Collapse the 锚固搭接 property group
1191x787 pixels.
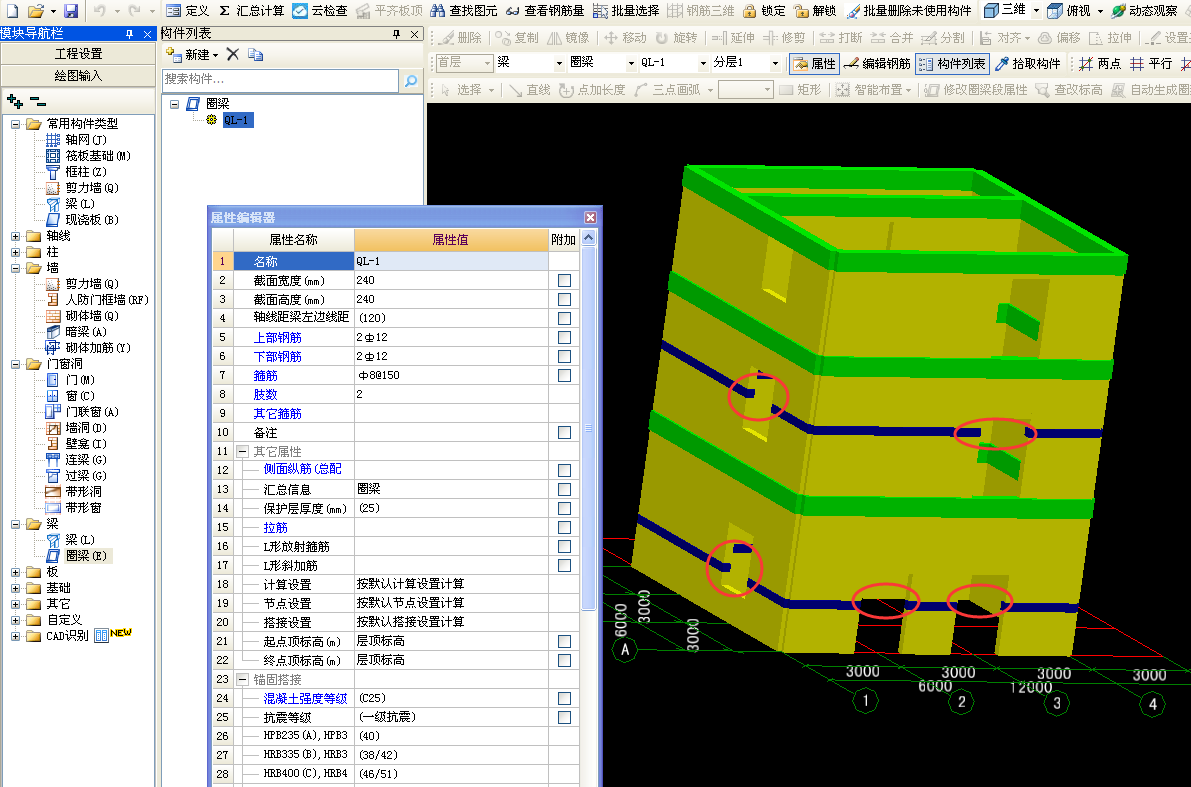coord(242,679)
